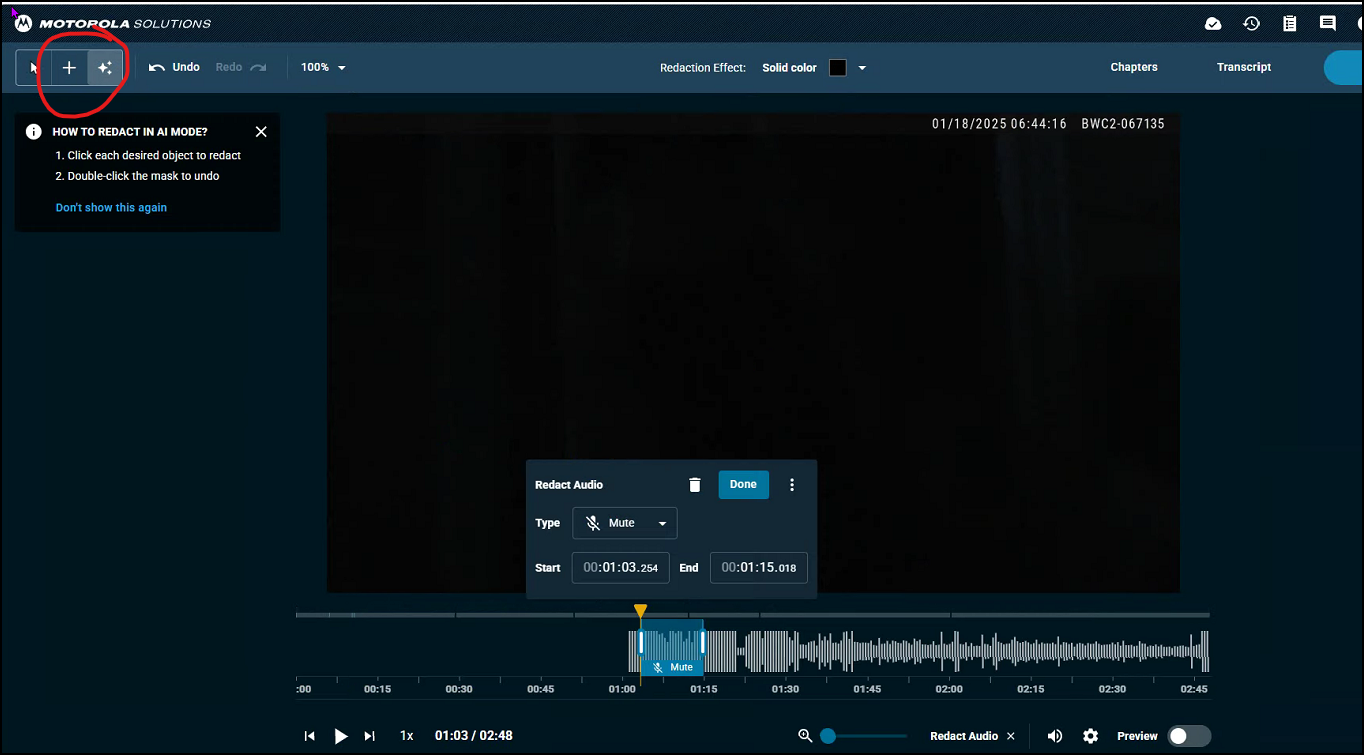Screen dimensions: 1364x755
Task: Undo the last action
Action: pos(174,67)
